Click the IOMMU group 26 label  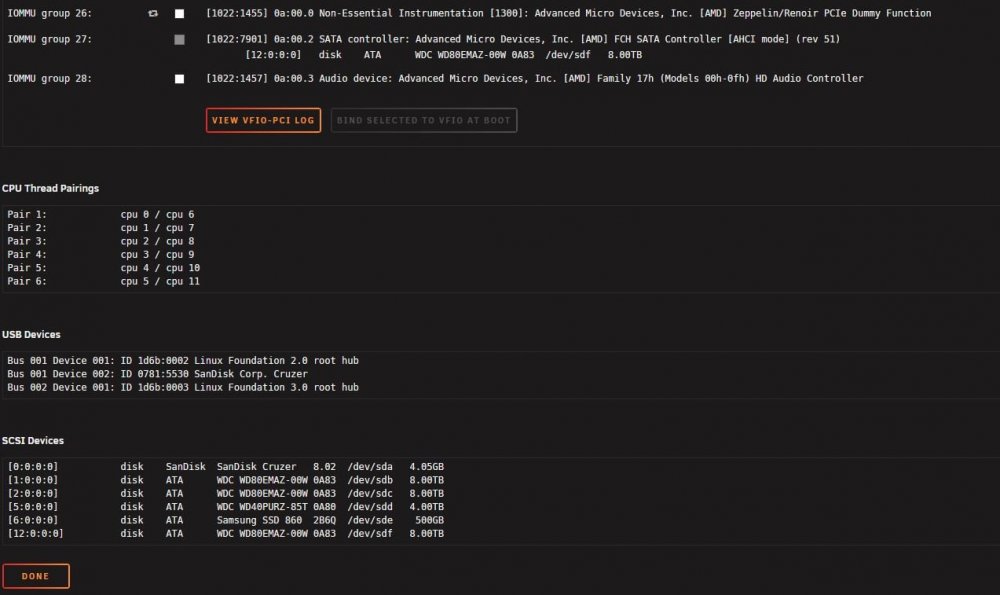coord(50,13)
